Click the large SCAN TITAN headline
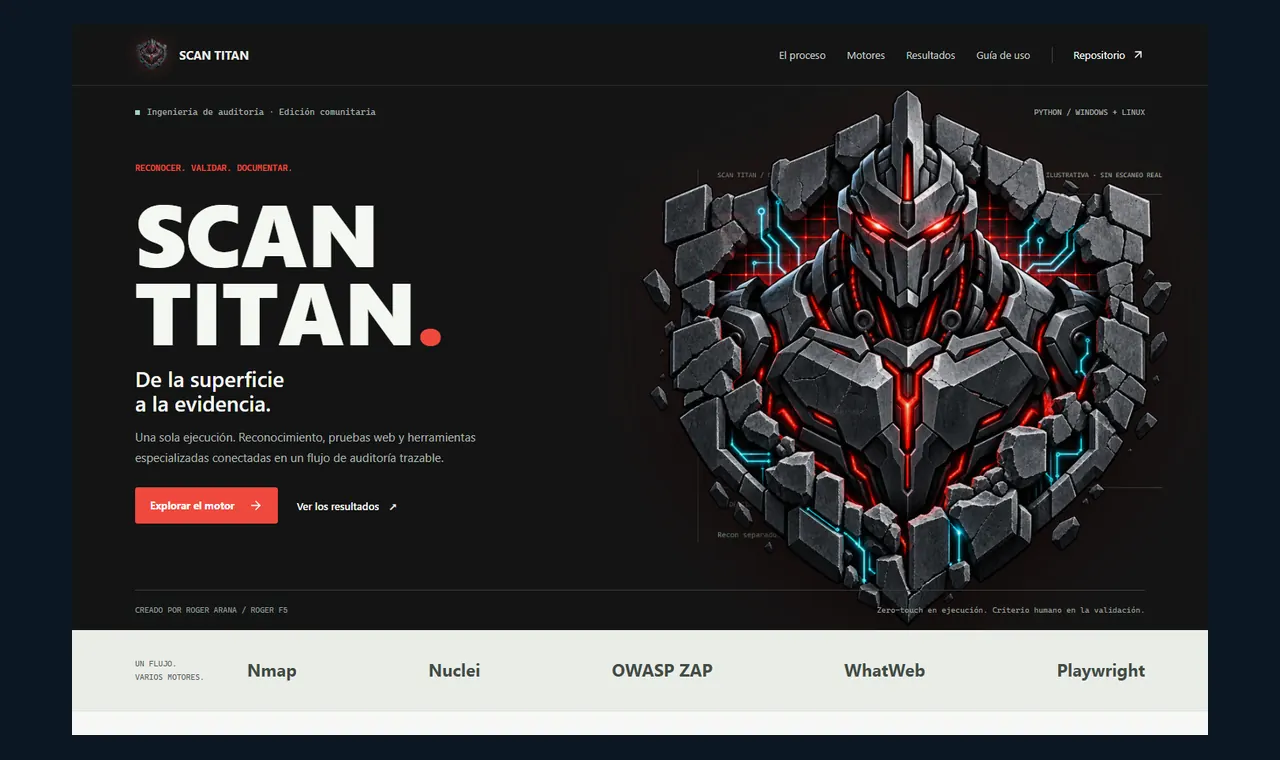 tap(288, 275)
